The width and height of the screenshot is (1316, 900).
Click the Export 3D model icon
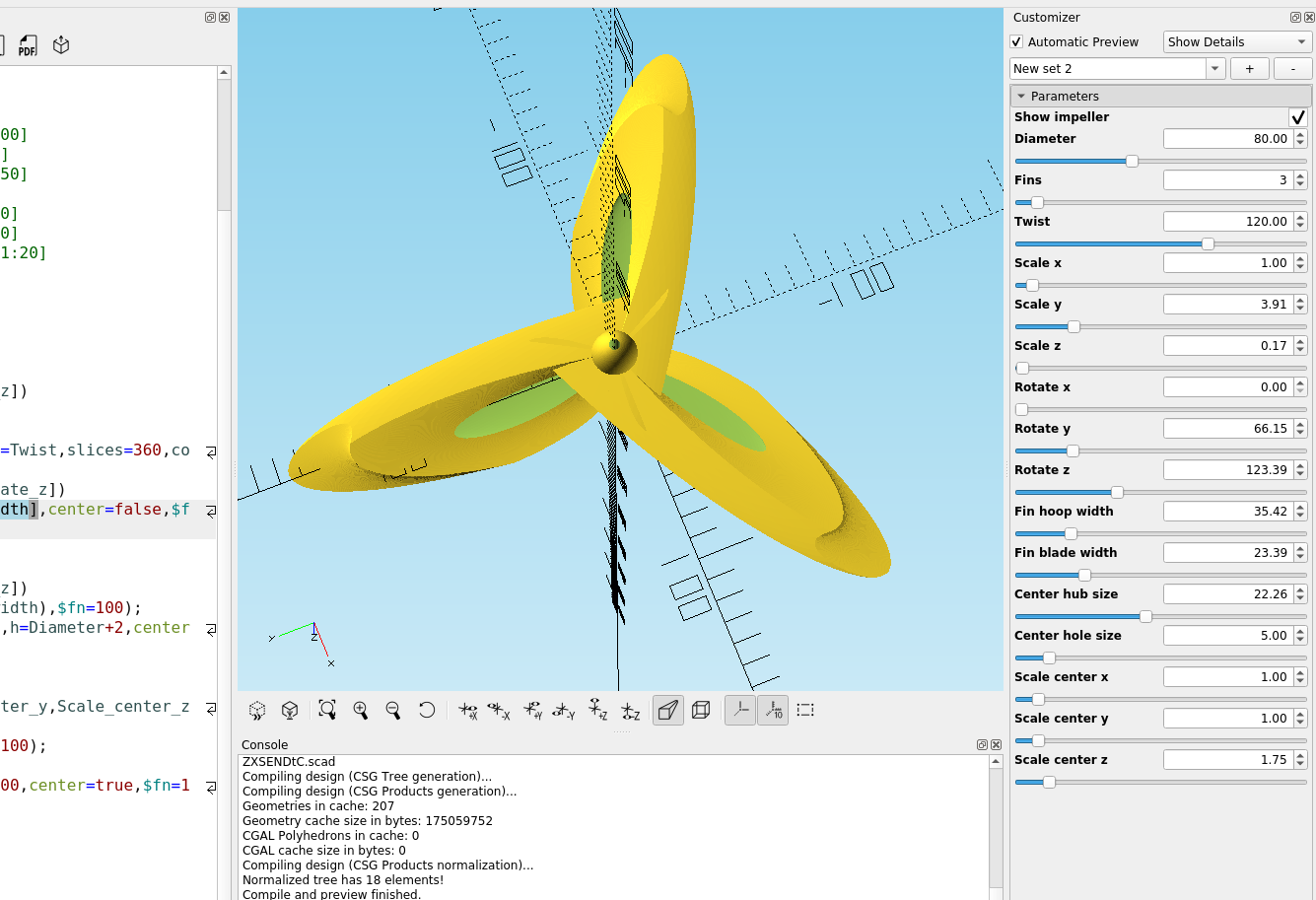61,44
